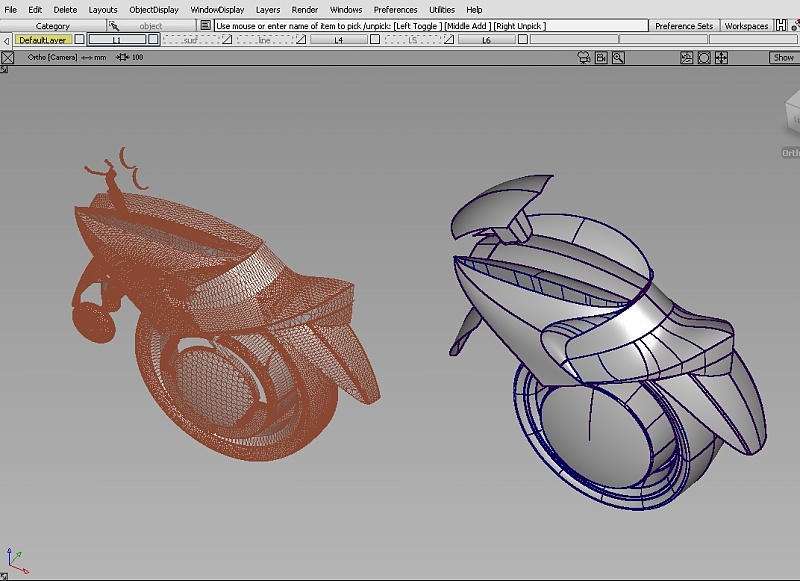Open the Preferences menu
The height and width of the screenshot is (581, 800).
tap(395, 10)
